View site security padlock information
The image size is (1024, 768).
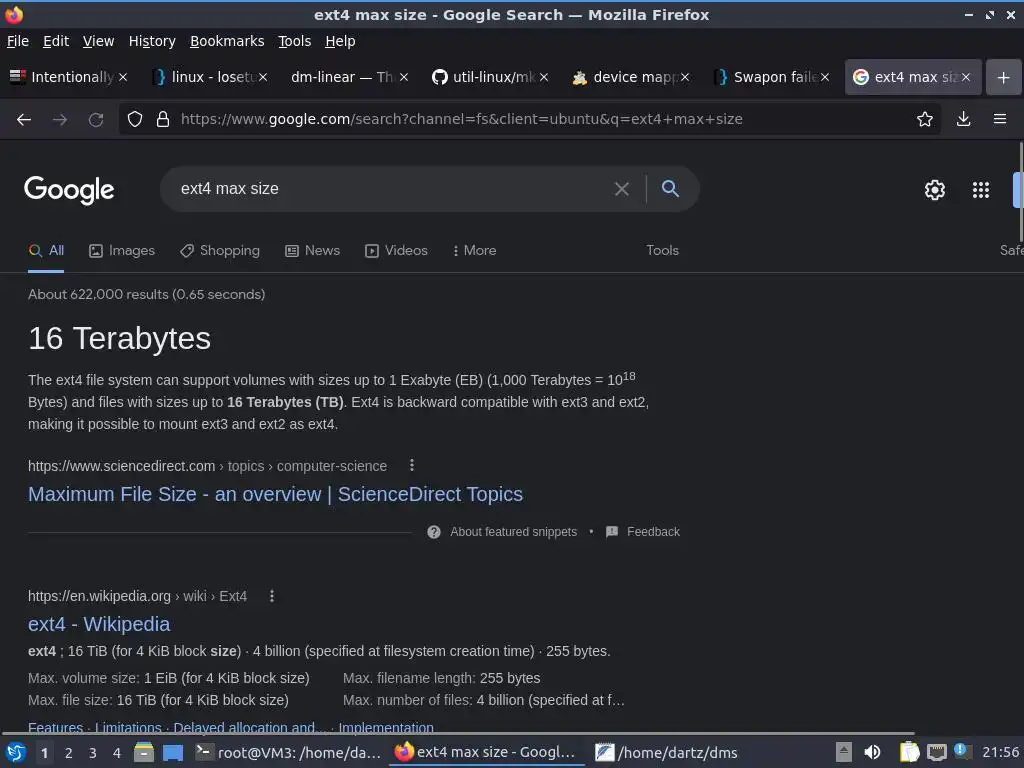coord(163,119)
